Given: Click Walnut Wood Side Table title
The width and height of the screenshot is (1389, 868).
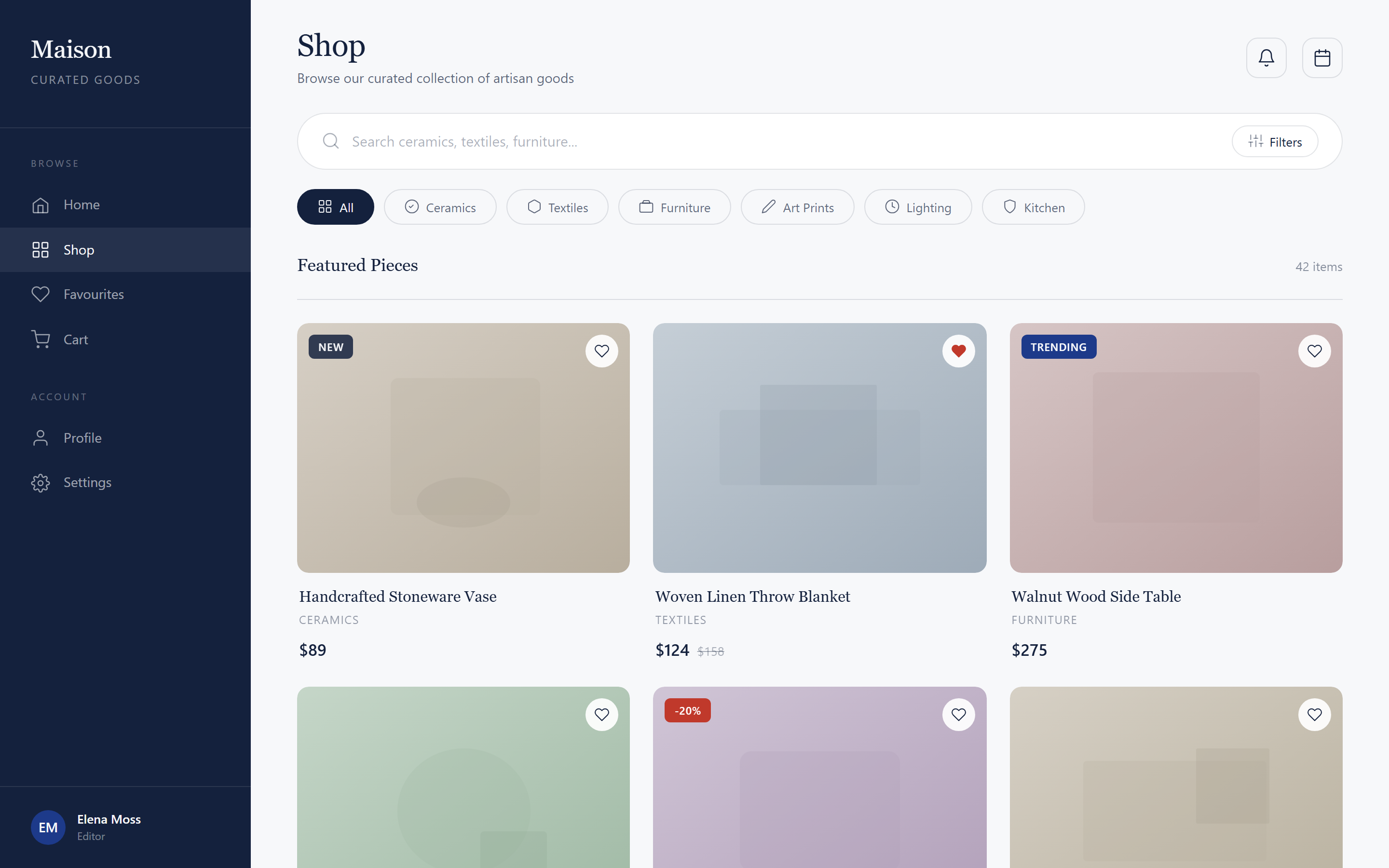Looking at the screenshot, I should 1096,597.
